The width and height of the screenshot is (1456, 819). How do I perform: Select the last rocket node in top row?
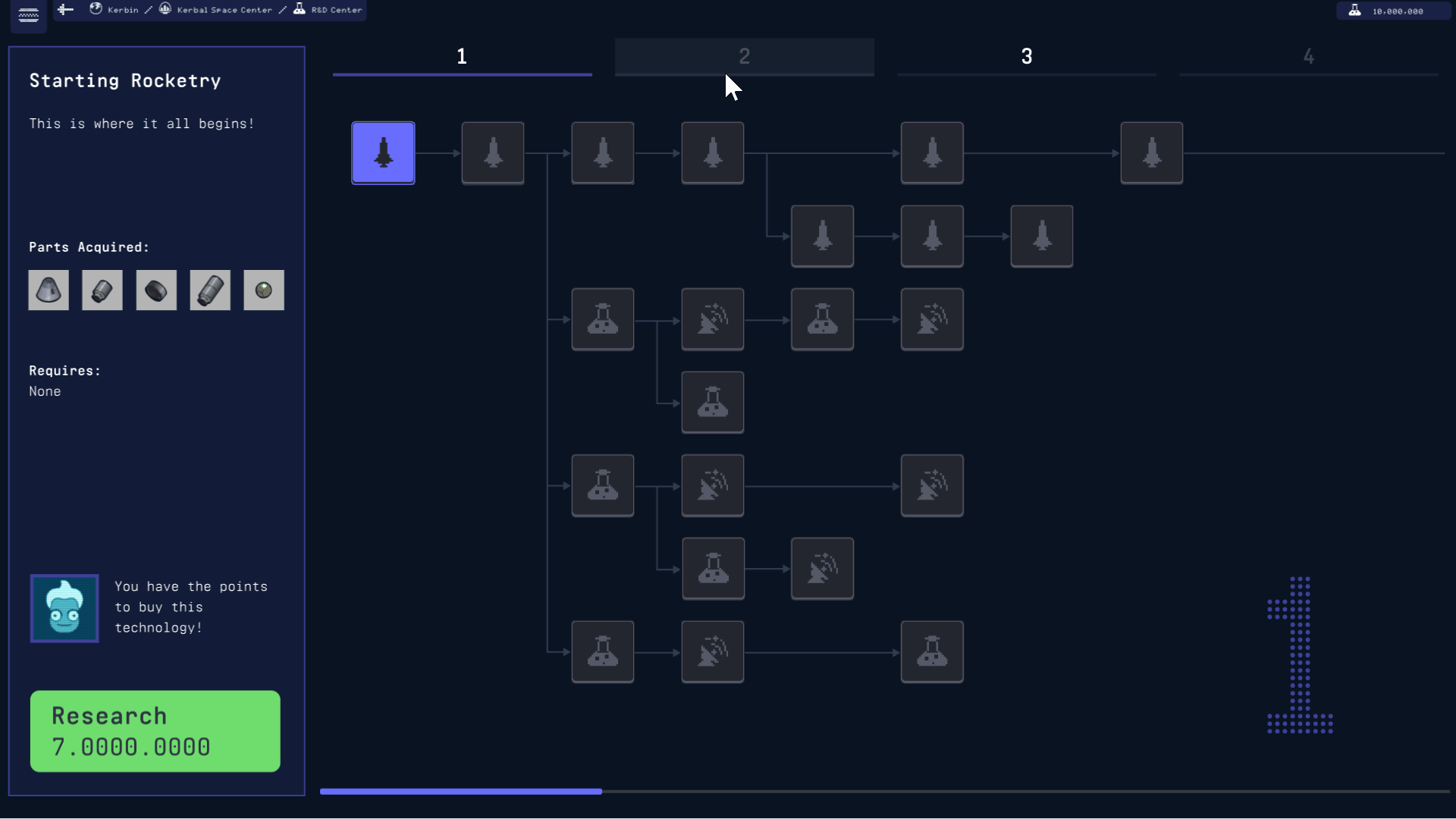[x=1152, y=152]
